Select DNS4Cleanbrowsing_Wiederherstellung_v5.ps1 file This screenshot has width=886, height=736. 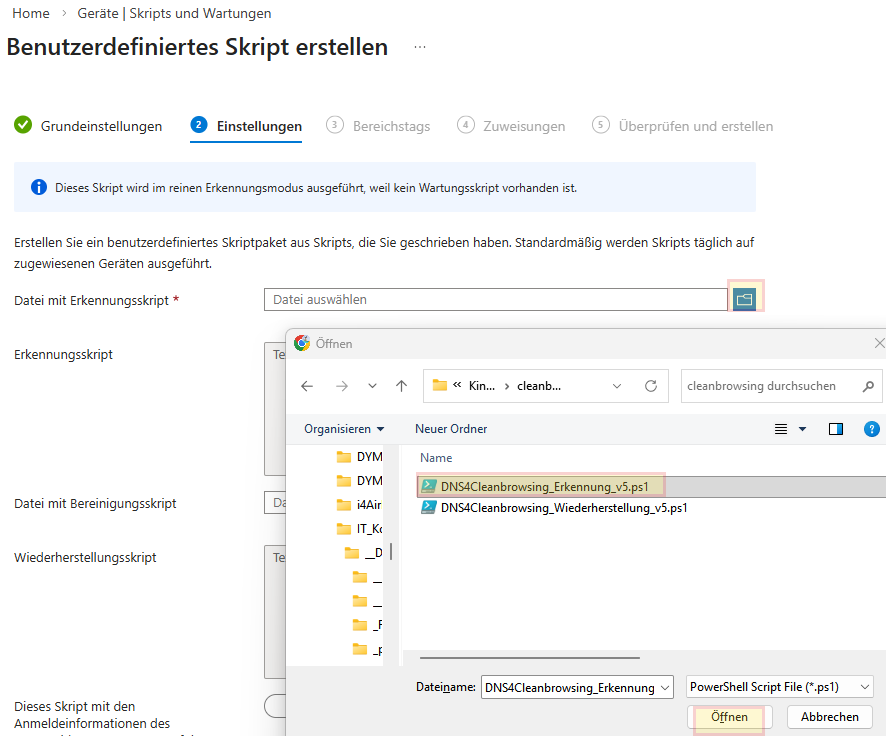coord(564,507)
